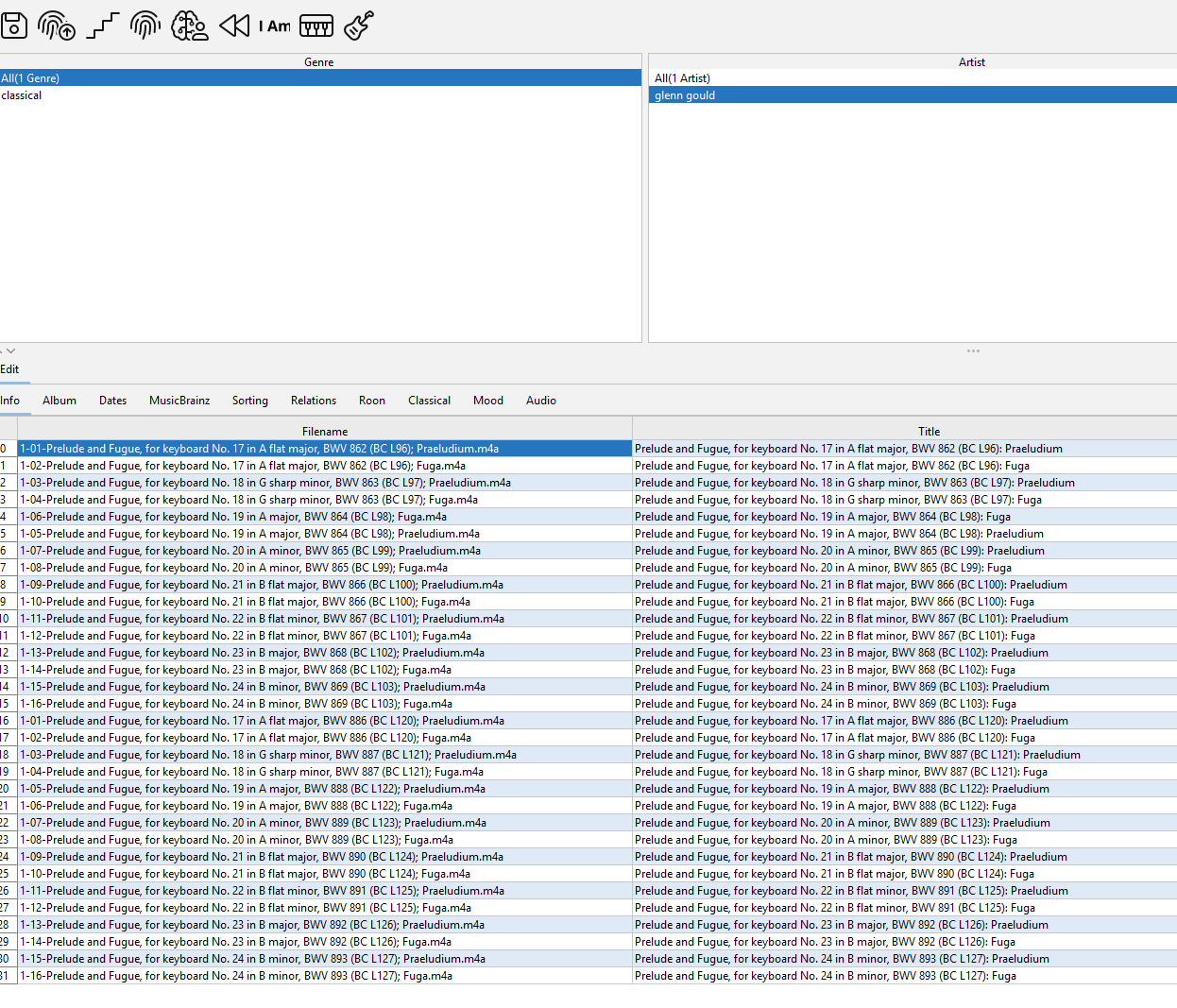This screenshot has height=1008, width=1177.
Task: Click title 'No. 24 in B minor, BWV 869 (BC L103): Praeludium'
Action: 905,687
